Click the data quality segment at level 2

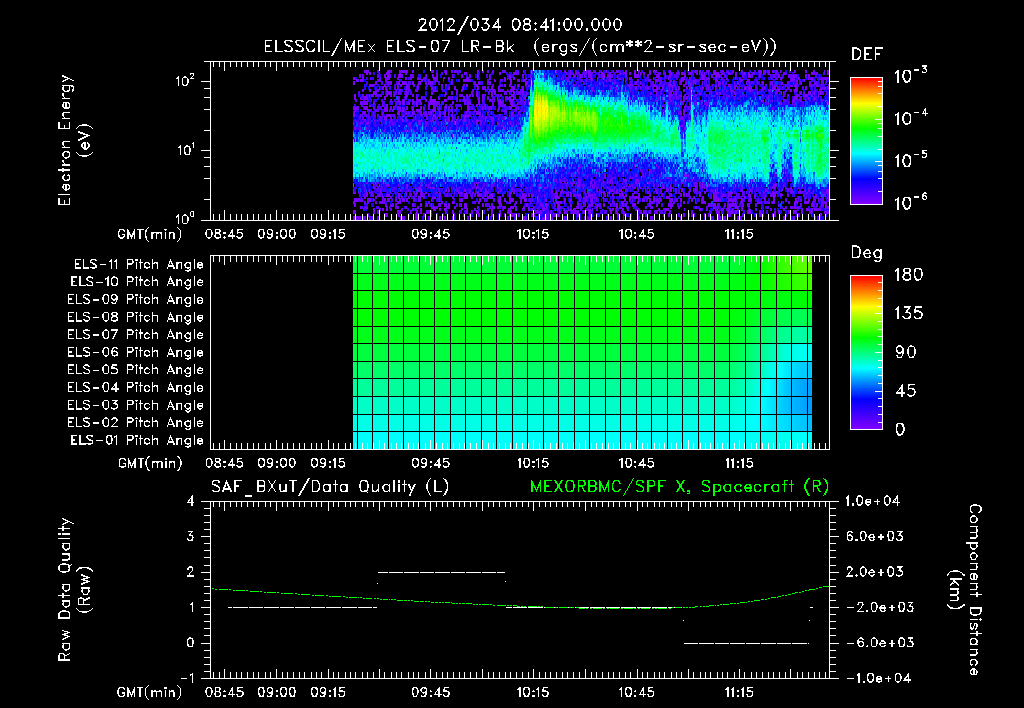[441, 572]
